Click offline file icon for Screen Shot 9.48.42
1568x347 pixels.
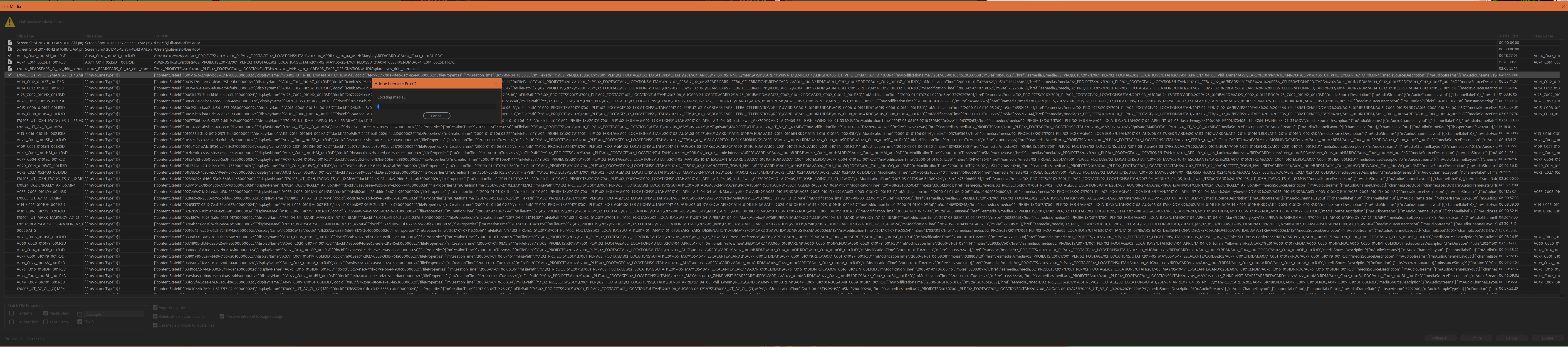(x=10, y=49)
